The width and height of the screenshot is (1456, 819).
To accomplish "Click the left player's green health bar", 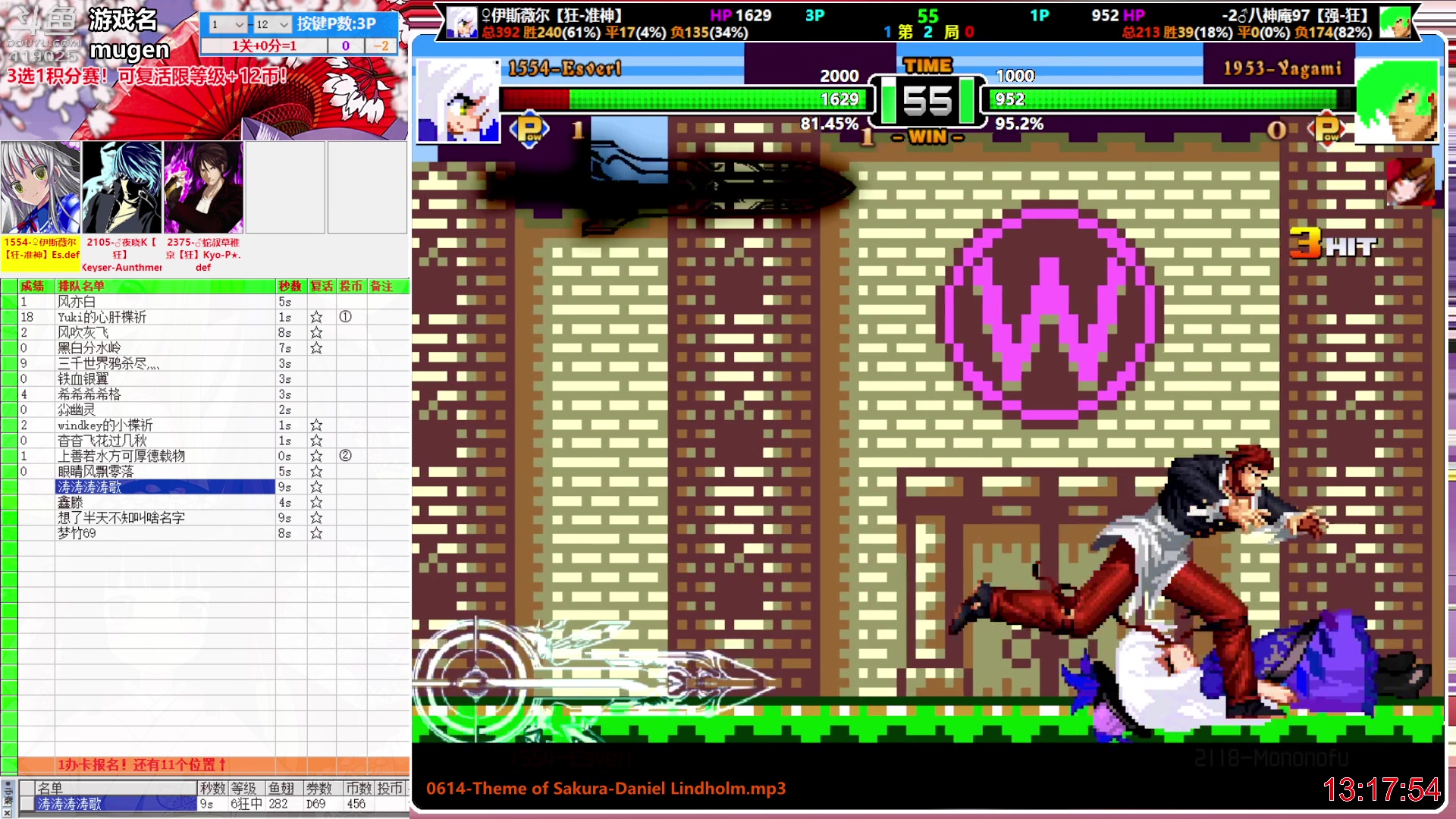I will (717, 99).
